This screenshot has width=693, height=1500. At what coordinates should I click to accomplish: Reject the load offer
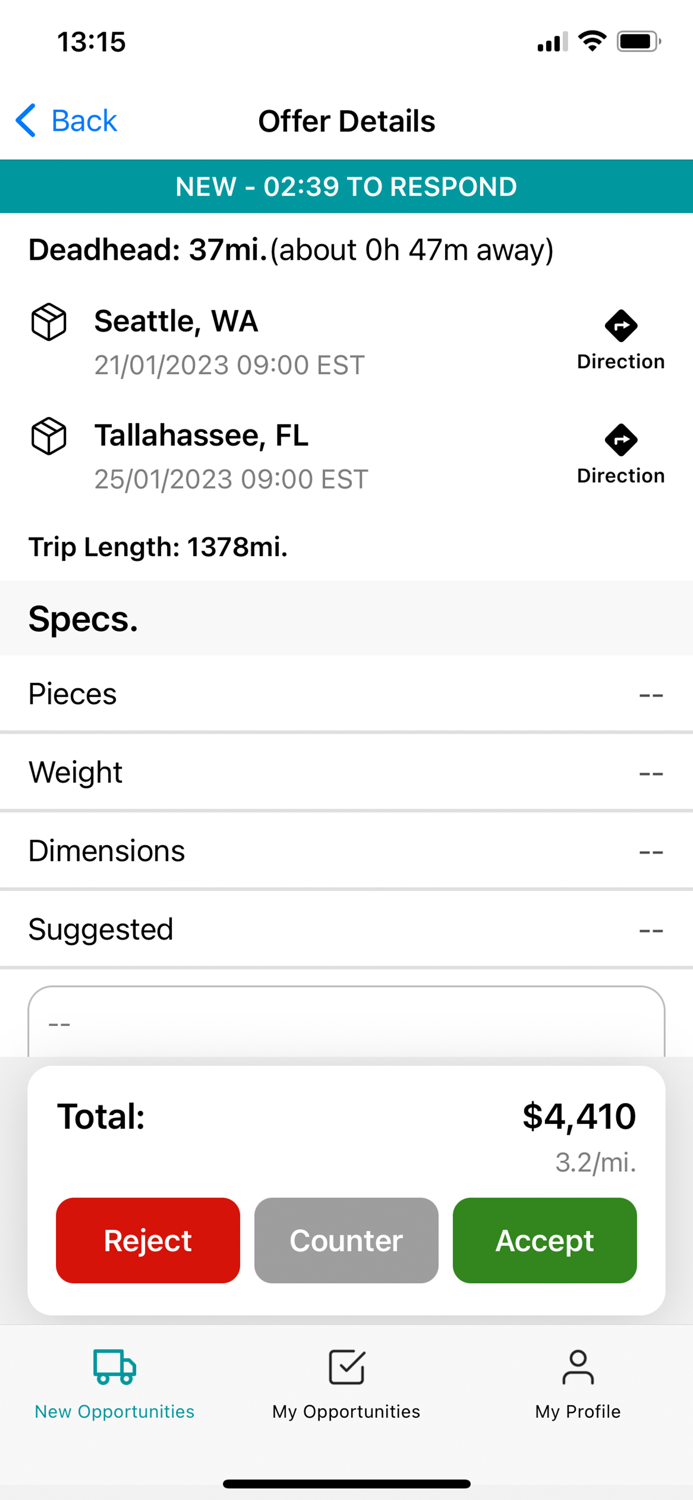(147, 1240)
